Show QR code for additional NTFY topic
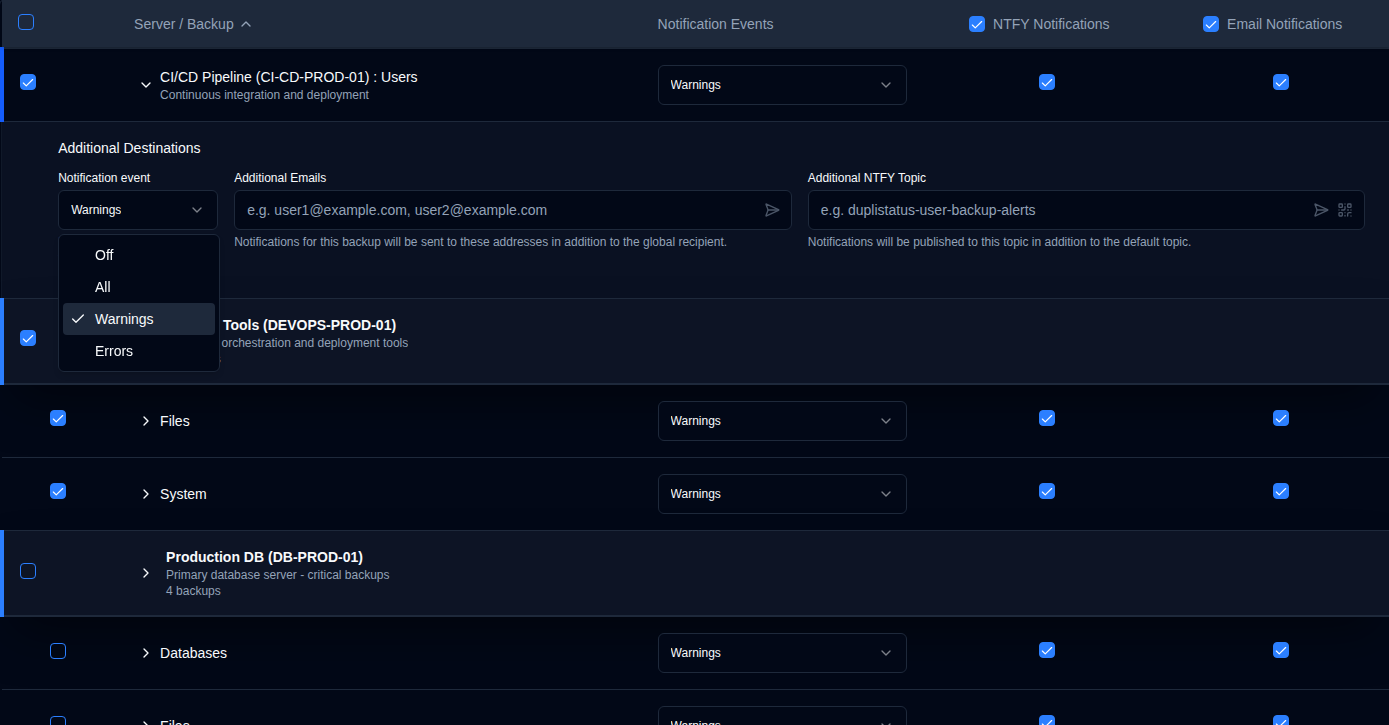The height and width of the screenshot is (725, 1389). coord(1345,210)
